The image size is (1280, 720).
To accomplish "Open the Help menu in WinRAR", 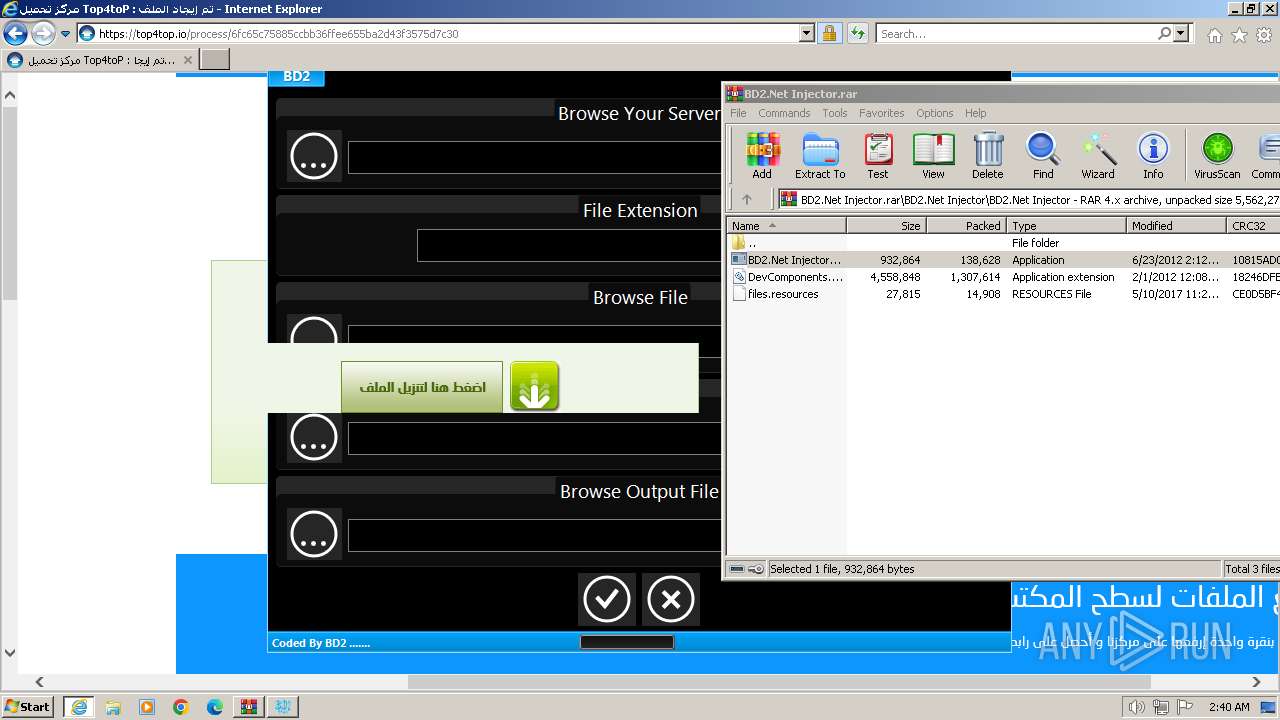I will point(975,113).
